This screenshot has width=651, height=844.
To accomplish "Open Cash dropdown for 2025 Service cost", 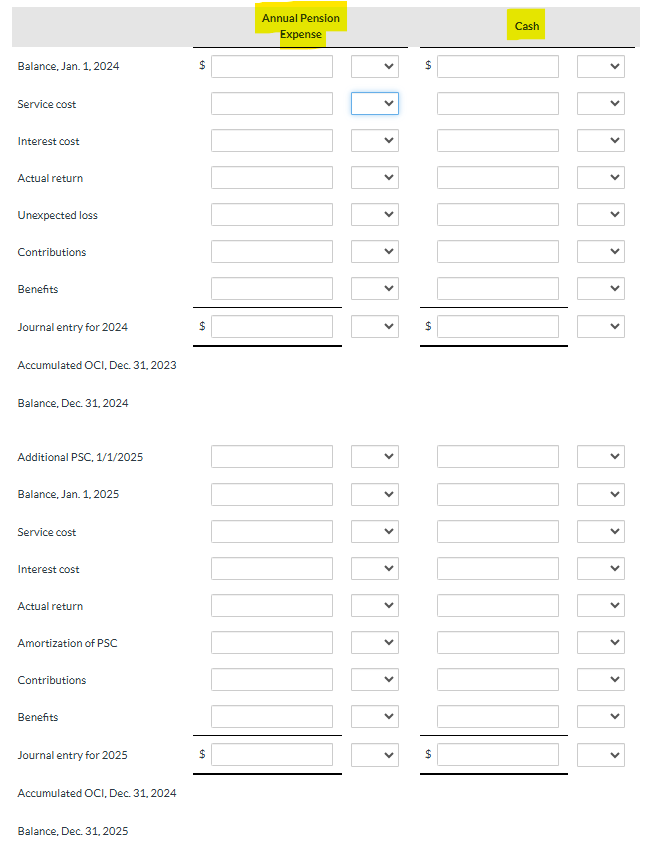I will click(x=601, y=531).
